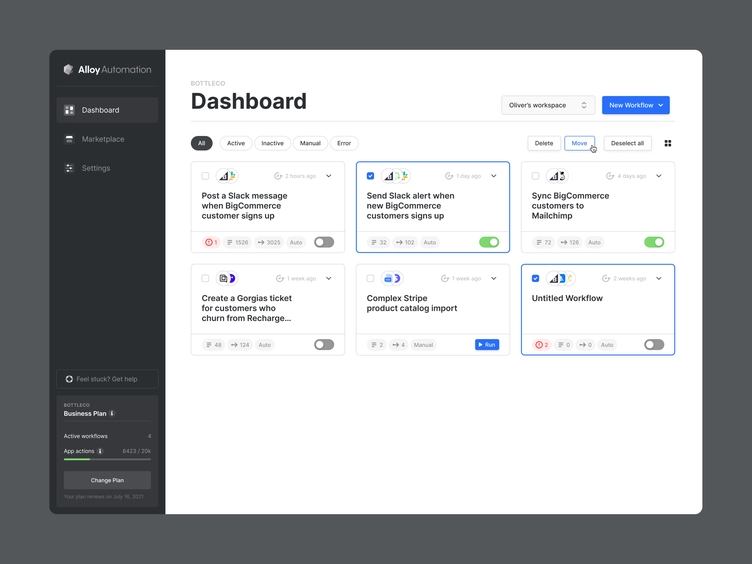752x564 pixels.
Task: Click the clock icon beside 2 weeks ago
Action: point(606,278)
